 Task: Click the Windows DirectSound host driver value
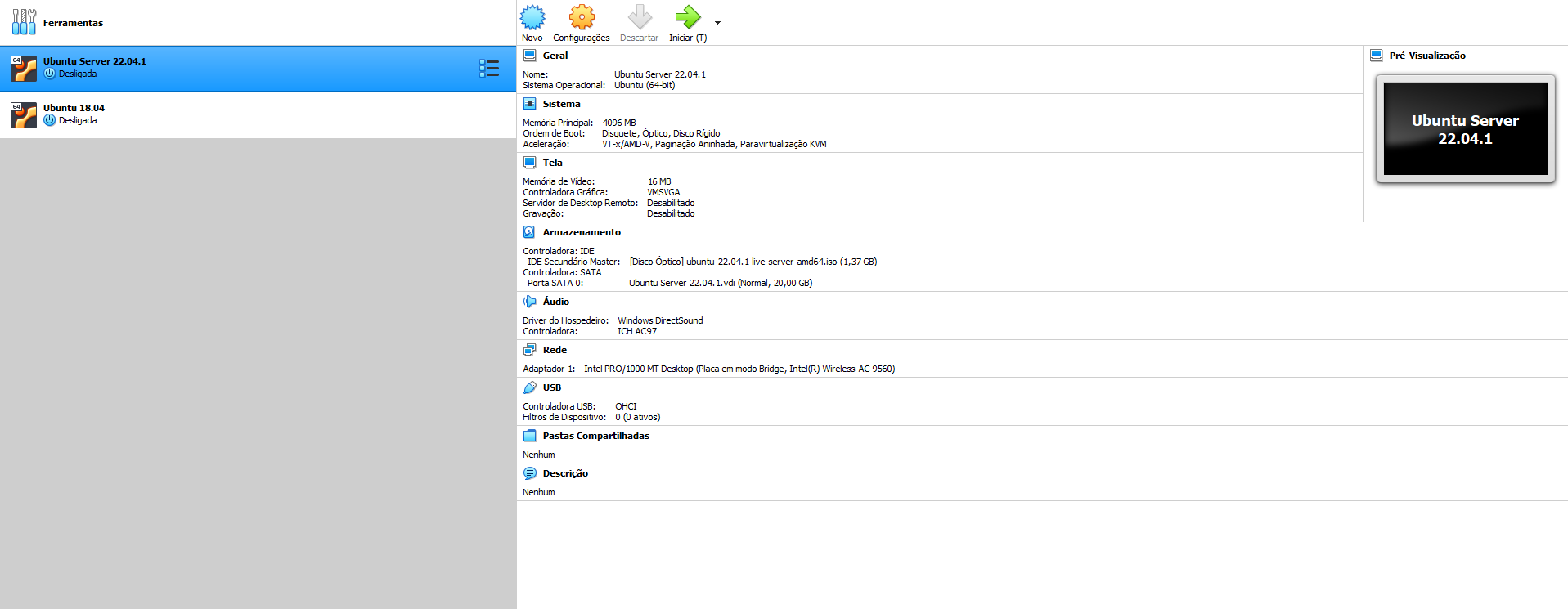click(x=660, y=320)
